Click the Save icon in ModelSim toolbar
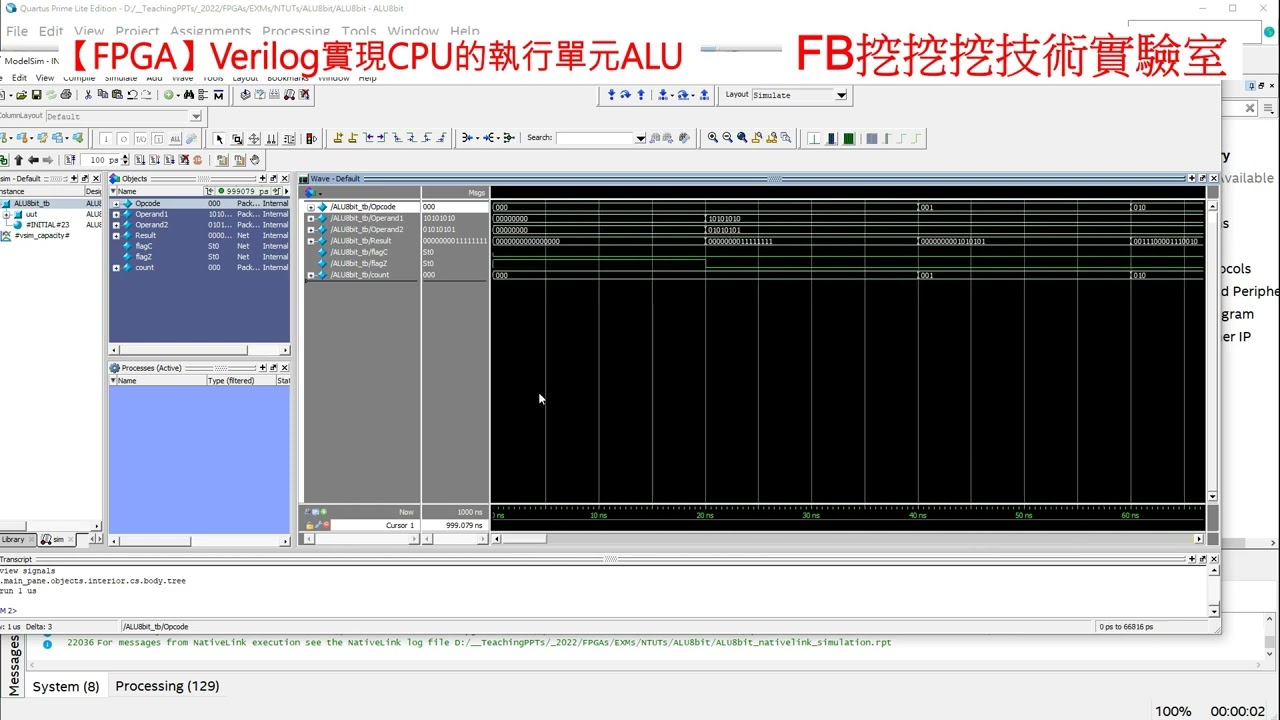The height and width of the screenshot is (720, 1280). (37, 95)
